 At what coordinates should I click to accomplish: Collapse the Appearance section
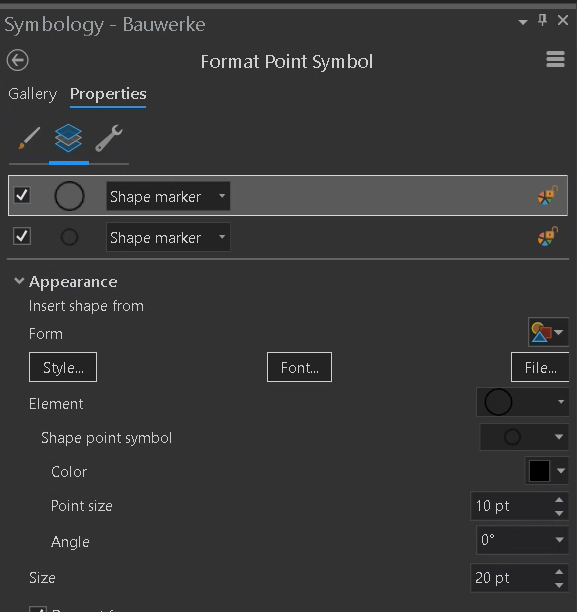19,281
